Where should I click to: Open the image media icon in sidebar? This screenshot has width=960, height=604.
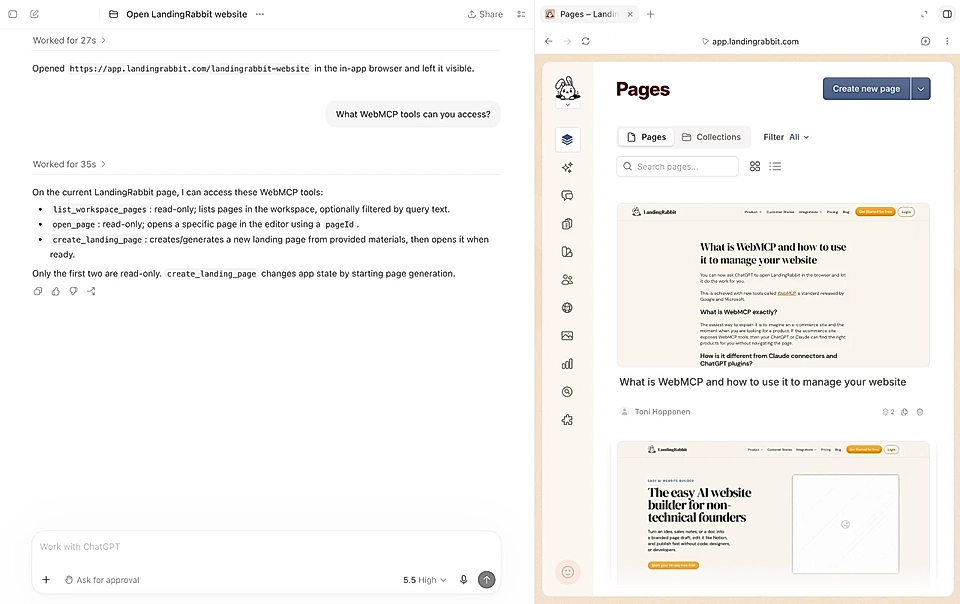(x=567, y=336)
